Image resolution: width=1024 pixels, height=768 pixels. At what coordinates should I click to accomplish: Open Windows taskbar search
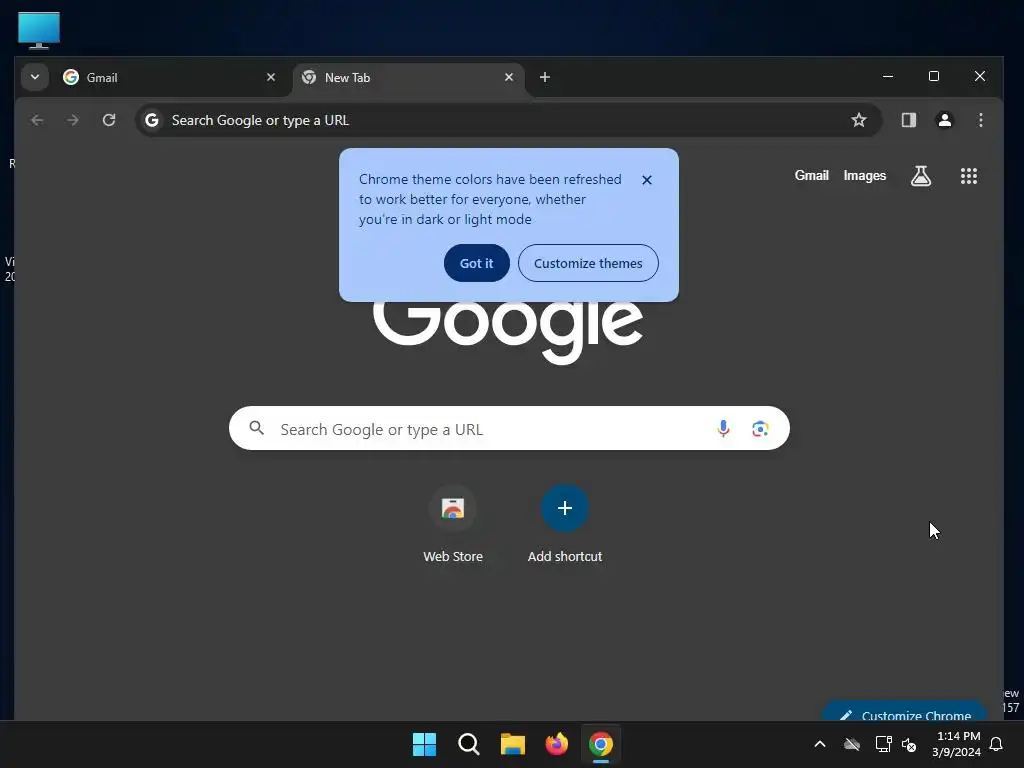point(468,744)
